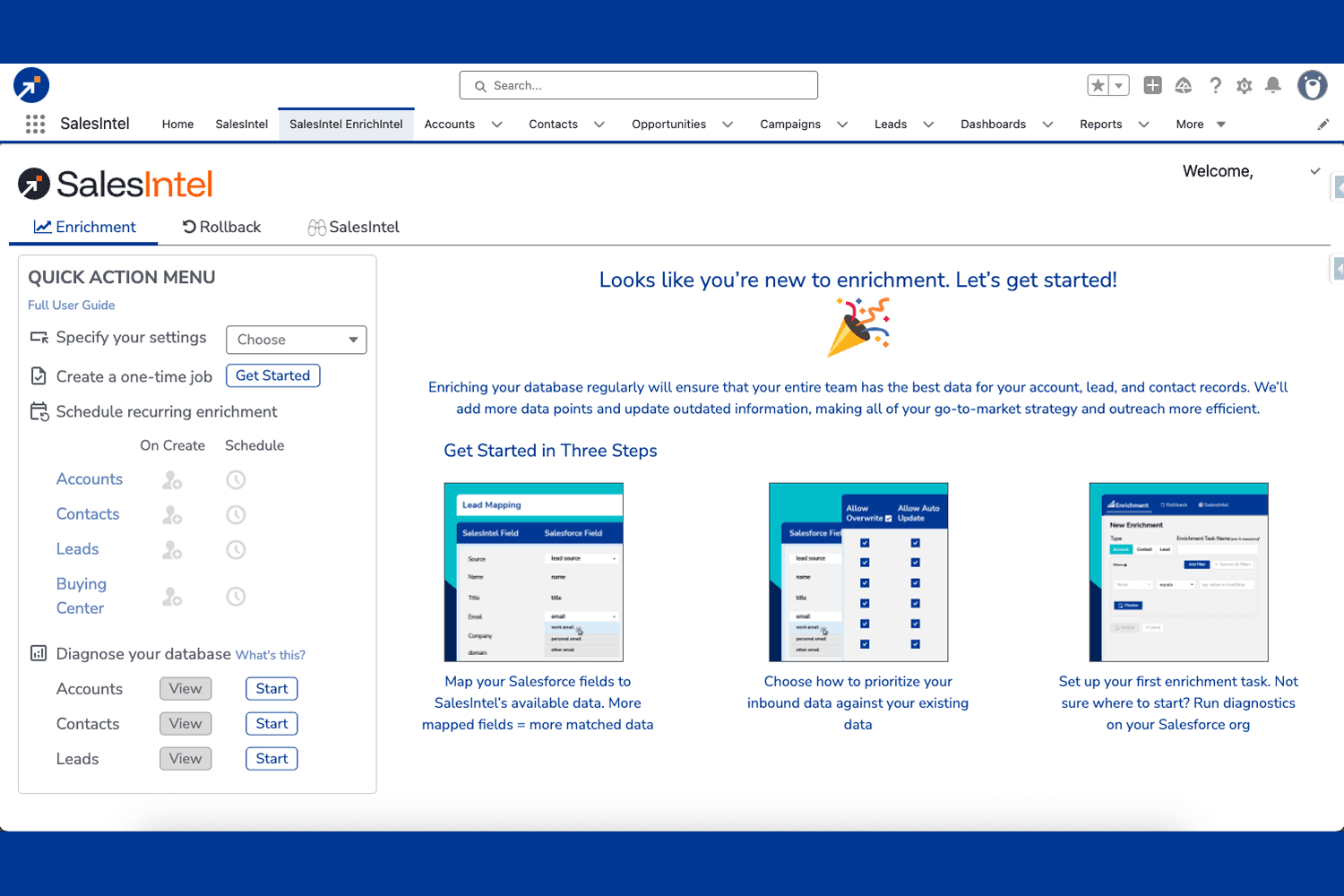Switch to the Enrichment tab

(x=84, y=227)
